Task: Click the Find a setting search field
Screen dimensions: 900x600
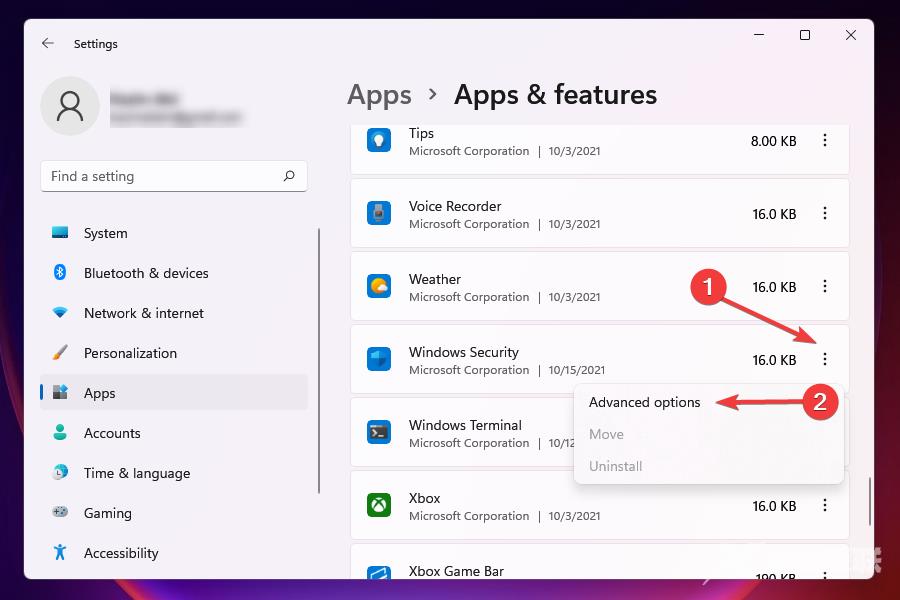Action: pyautogui.click(x=174, y=176)
